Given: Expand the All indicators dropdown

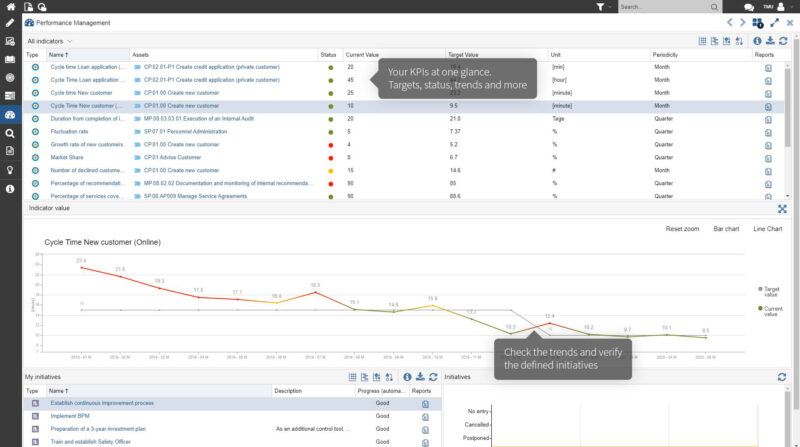Looking at the screenshot, I should click(x=69, y=41).
